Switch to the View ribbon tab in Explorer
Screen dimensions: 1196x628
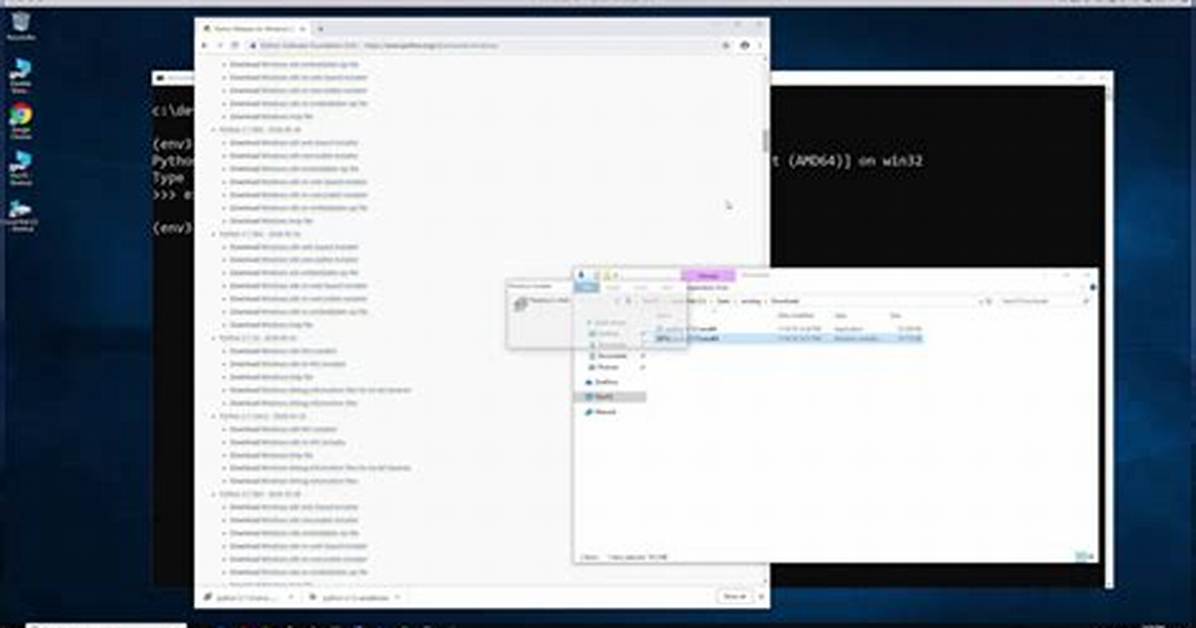click(x=667, y=288)
